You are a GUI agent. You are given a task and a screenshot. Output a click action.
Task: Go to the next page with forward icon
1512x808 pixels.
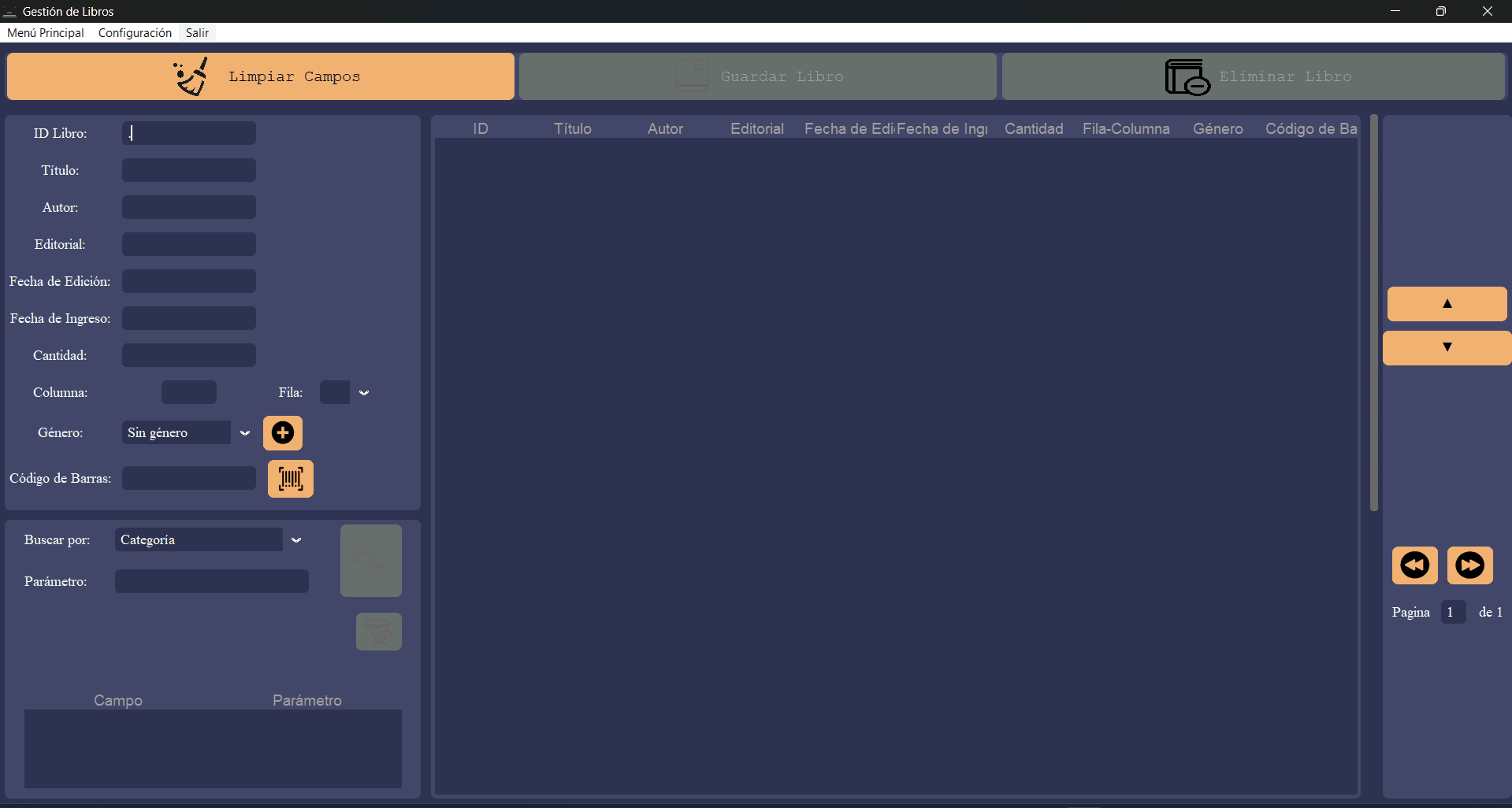[1469, 565]
